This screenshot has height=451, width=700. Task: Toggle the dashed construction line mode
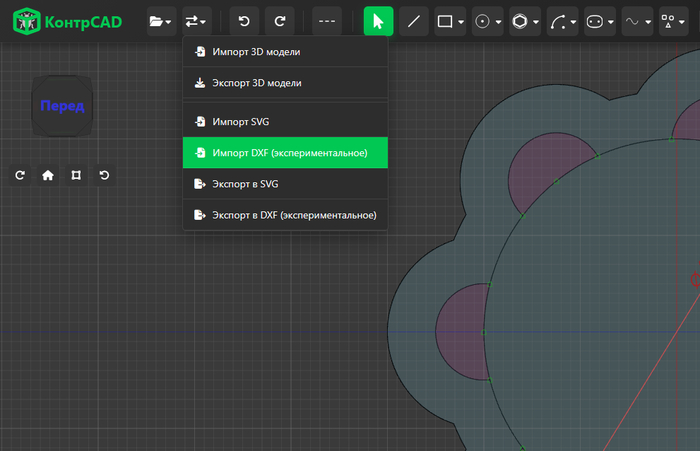pos(327,21)
